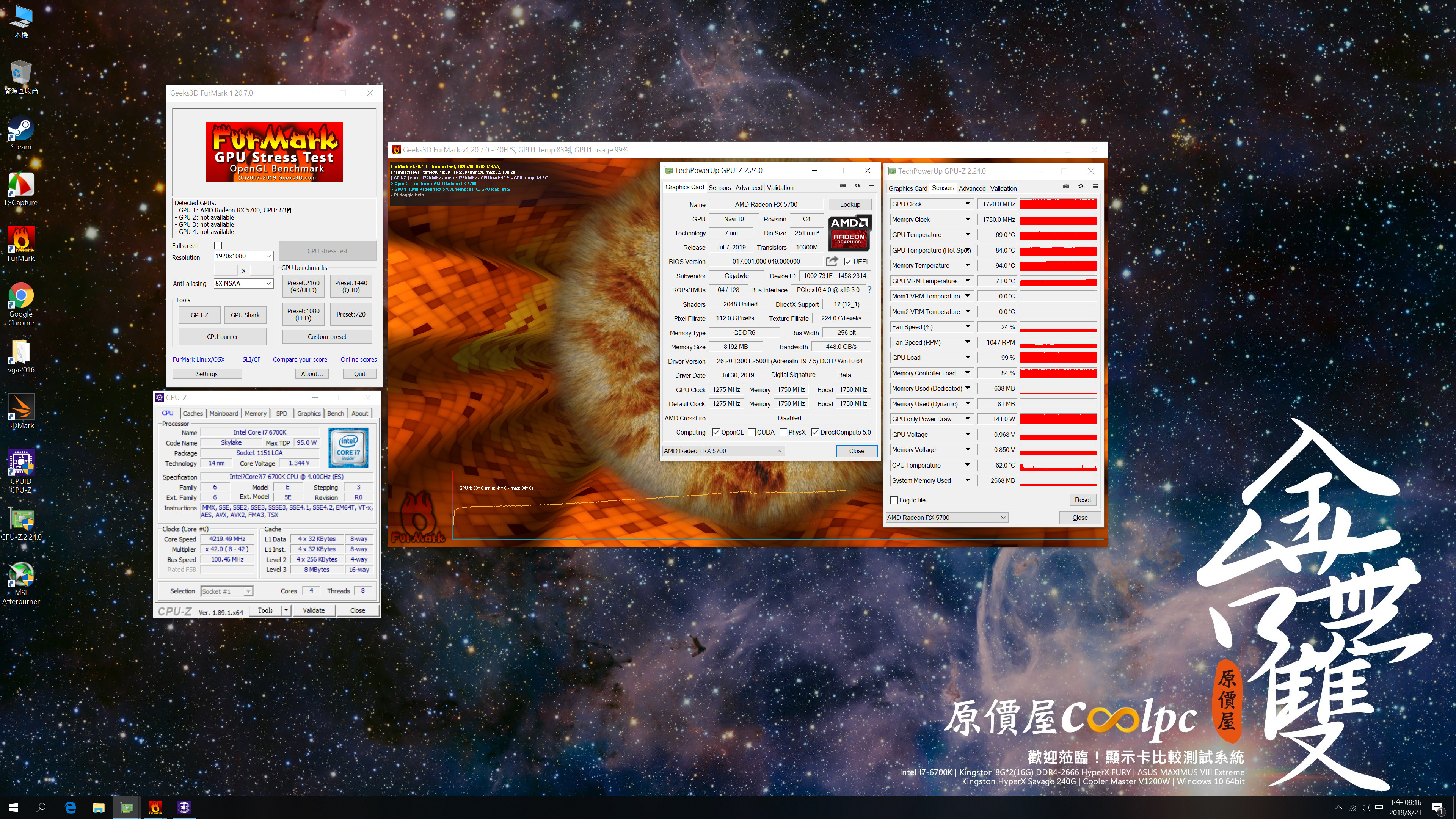
Task: Open the Advanced tab in GPU-Z Graphics Card window
Action: click(x=748, y=188)
